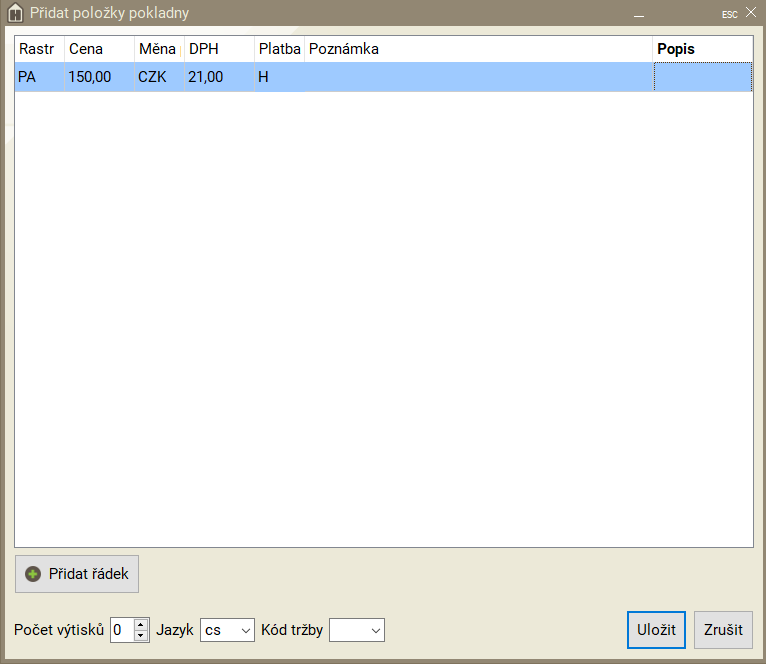The image size is (766, 664).
Task: Click the application icon in title bar
Action: pos(15,13)
